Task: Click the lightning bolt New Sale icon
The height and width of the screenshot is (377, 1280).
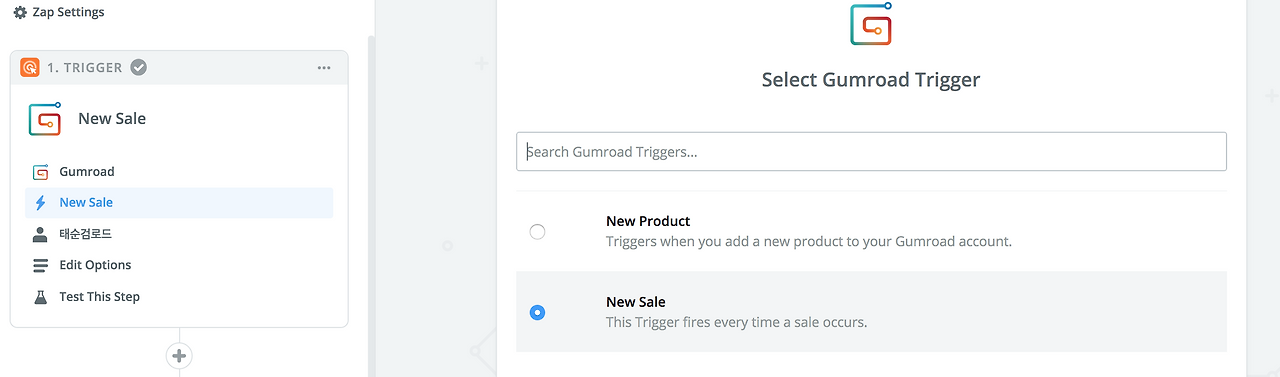Action: (x=40, y=203)
